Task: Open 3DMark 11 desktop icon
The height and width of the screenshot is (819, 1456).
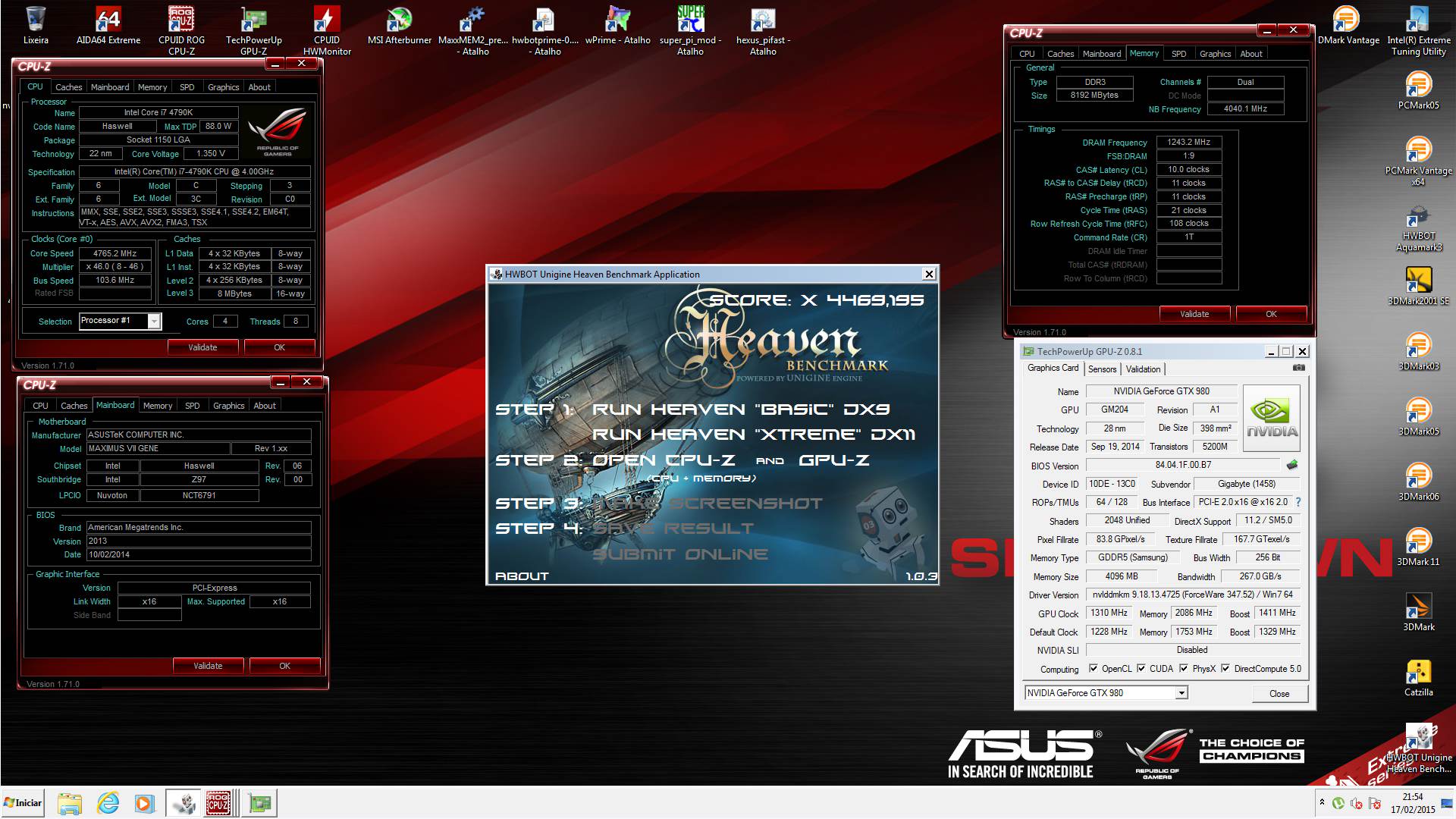Action: (x=1419, y=547)
